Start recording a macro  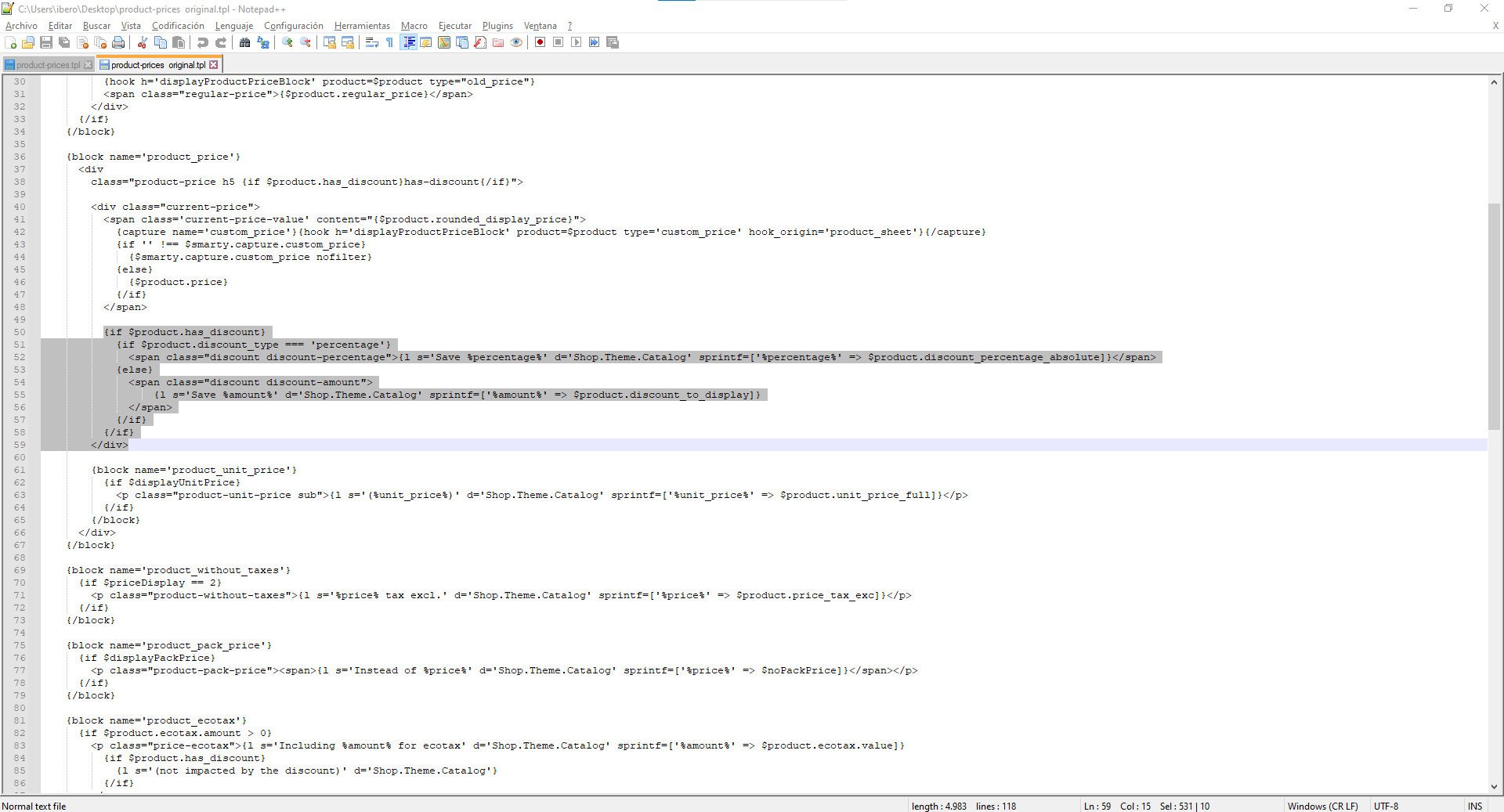click(540, 42)
